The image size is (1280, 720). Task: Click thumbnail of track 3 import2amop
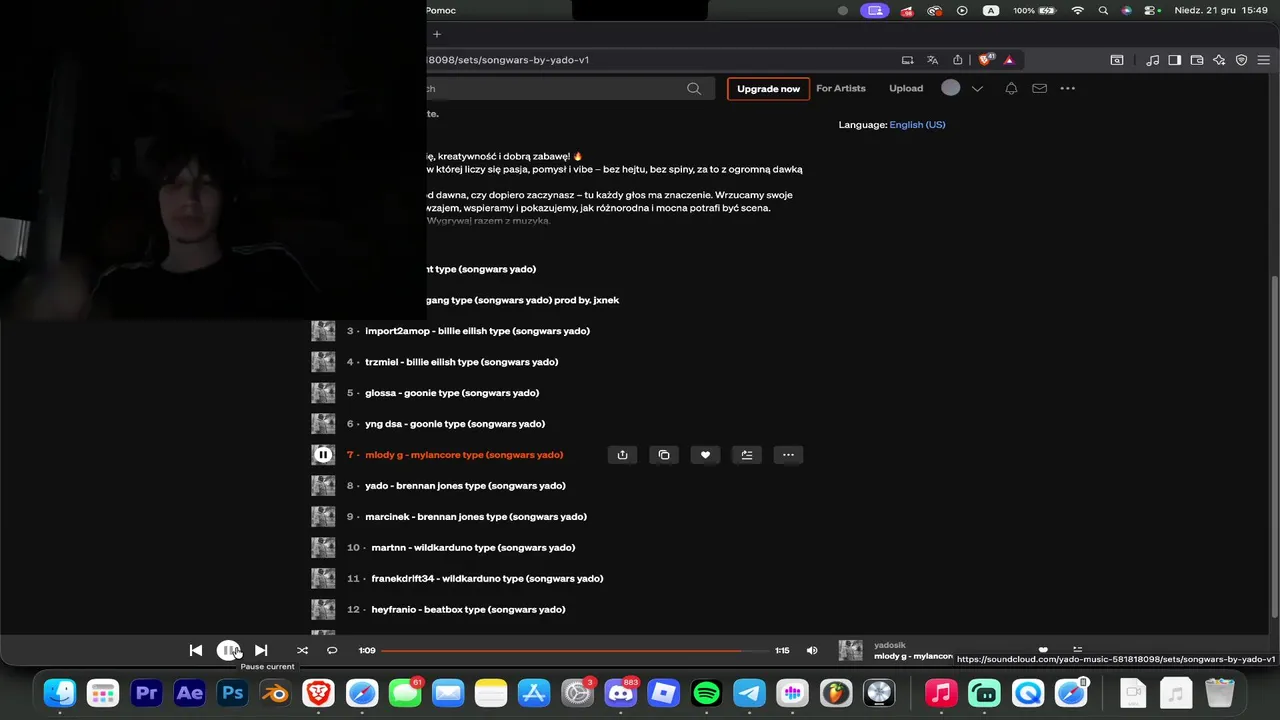pyautogui.click(x=323, y=331)
